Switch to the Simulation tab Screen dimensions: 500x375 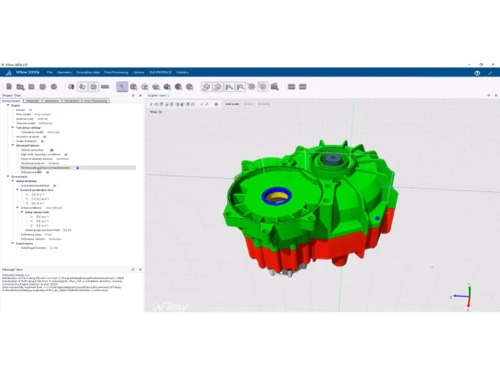tap(72, 101)
